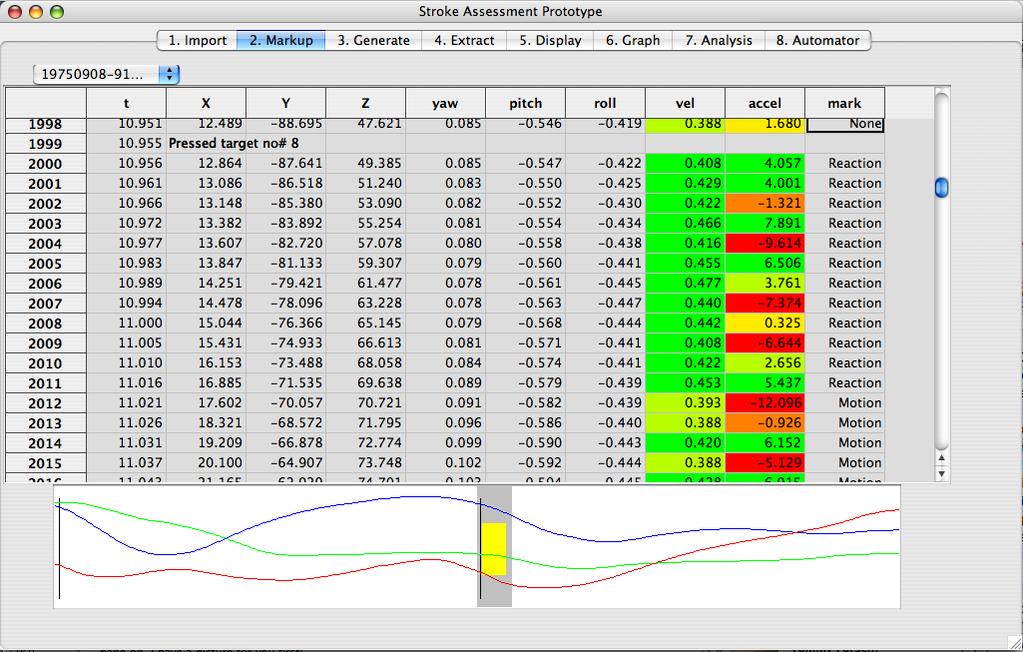Click red accel cell -9.614
This screenshot has width=1023, height=652.
pos(765,243)
